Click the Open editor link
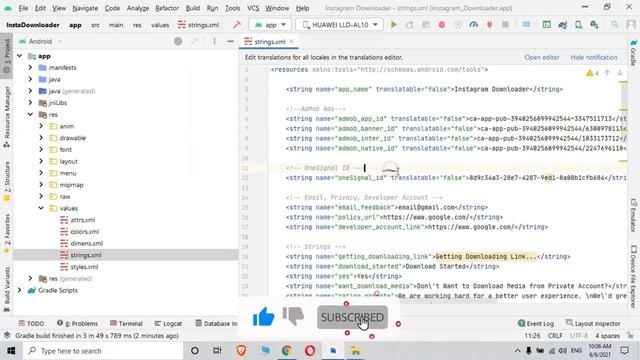 [x=542, y=57]
